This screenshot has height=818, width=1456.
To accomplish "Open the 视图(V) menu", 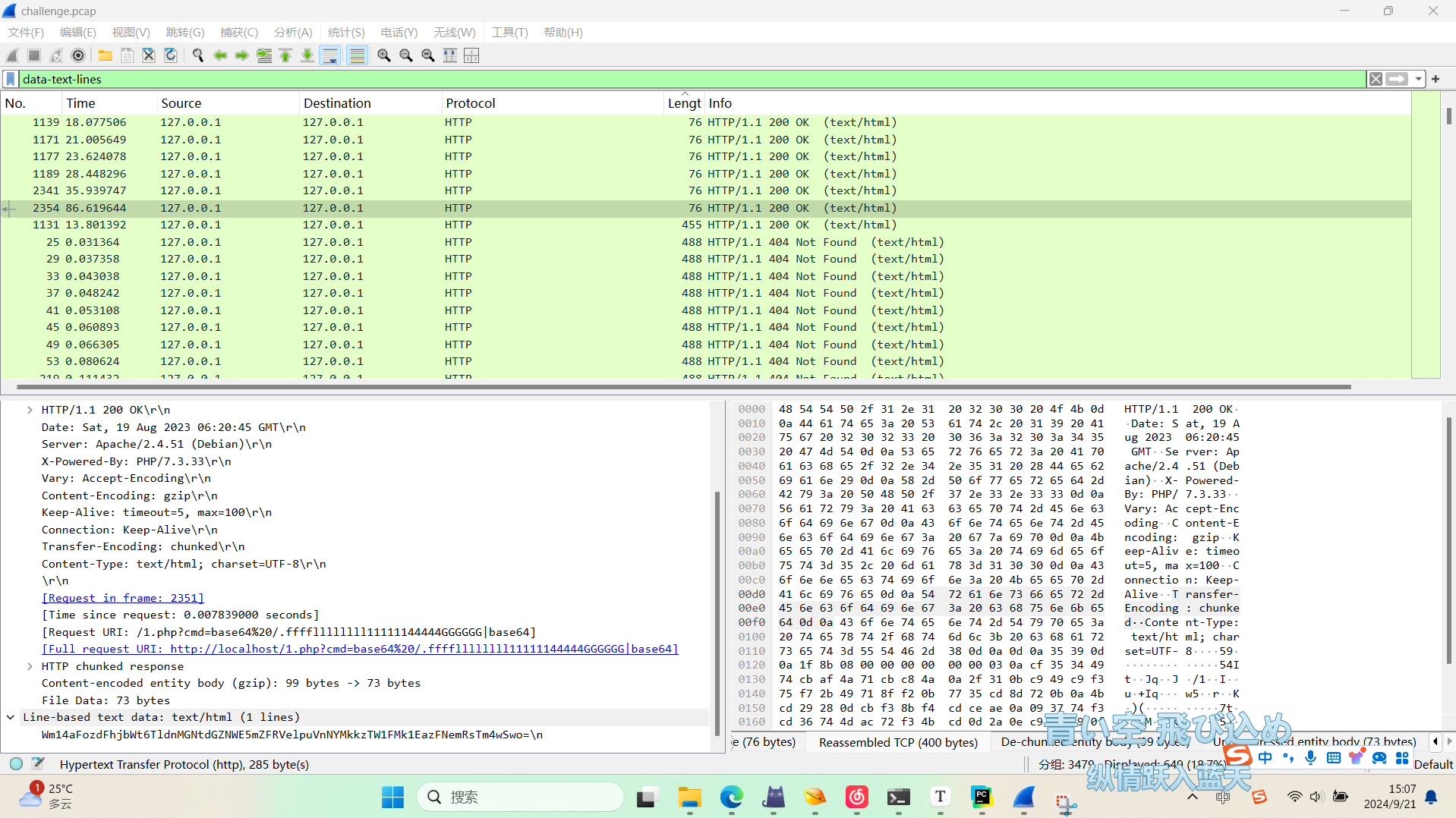I will pyautogui.click(x=131, y=32).
